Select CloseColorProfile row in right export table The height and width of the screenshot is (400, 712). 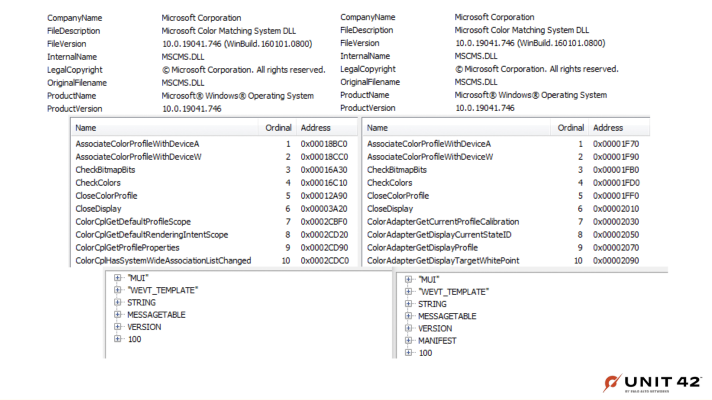click(506, 196)
